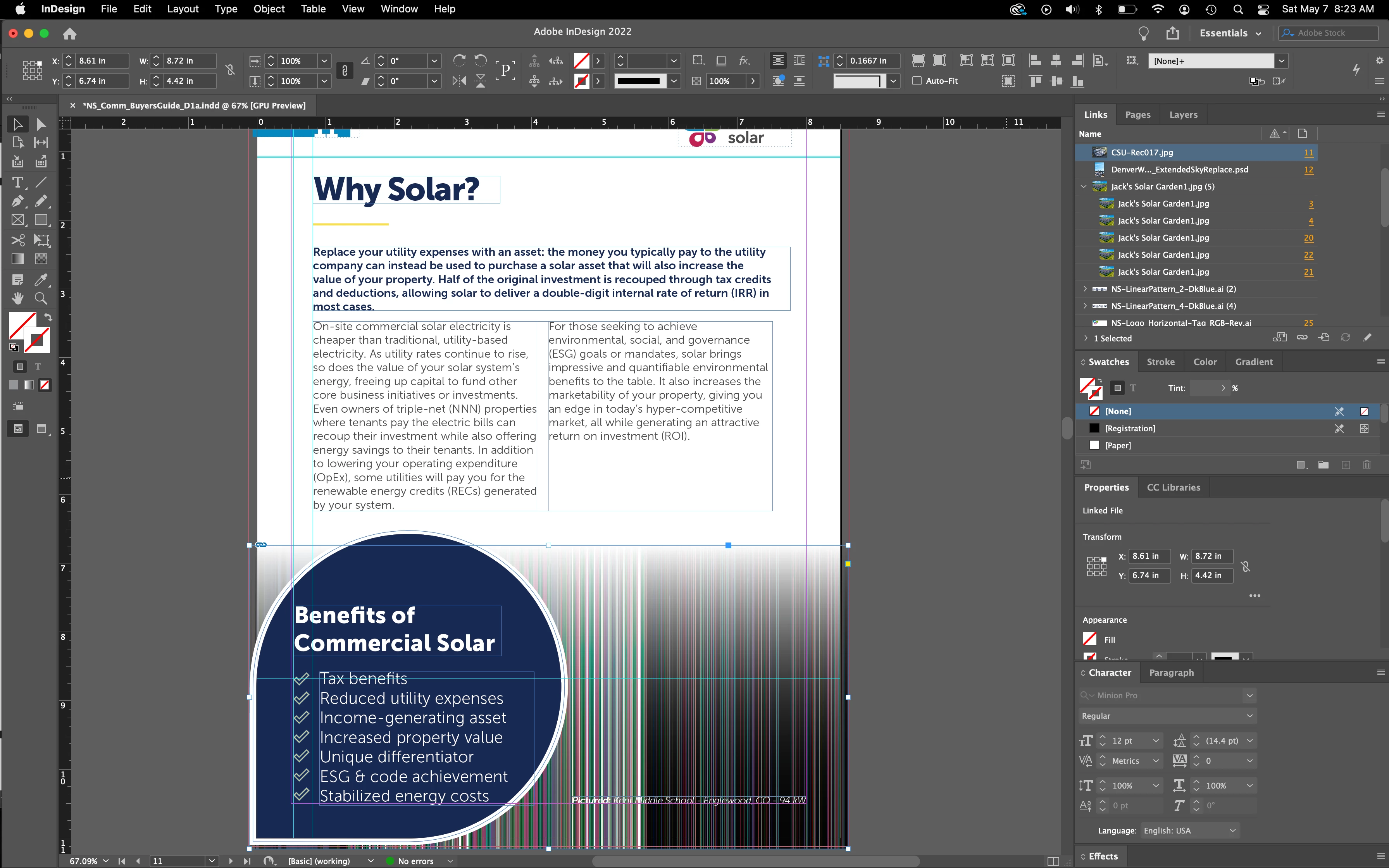This screenshot has width=1389, height=868.
Task: Click the Home icon in top bar
Action: click(69, 34)
